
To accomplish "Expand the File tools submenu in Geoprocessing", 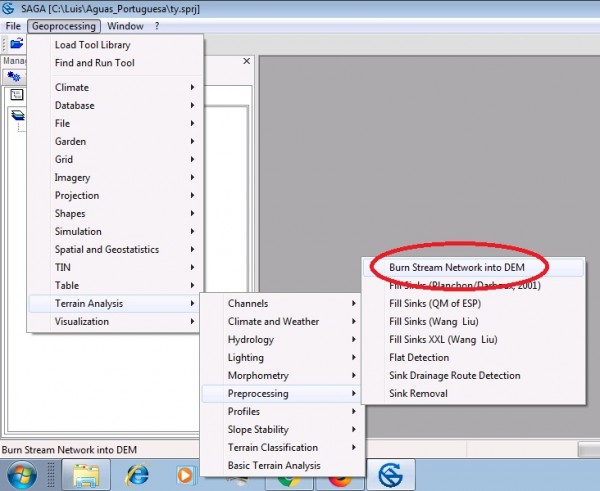I will [x=115, y=123].
